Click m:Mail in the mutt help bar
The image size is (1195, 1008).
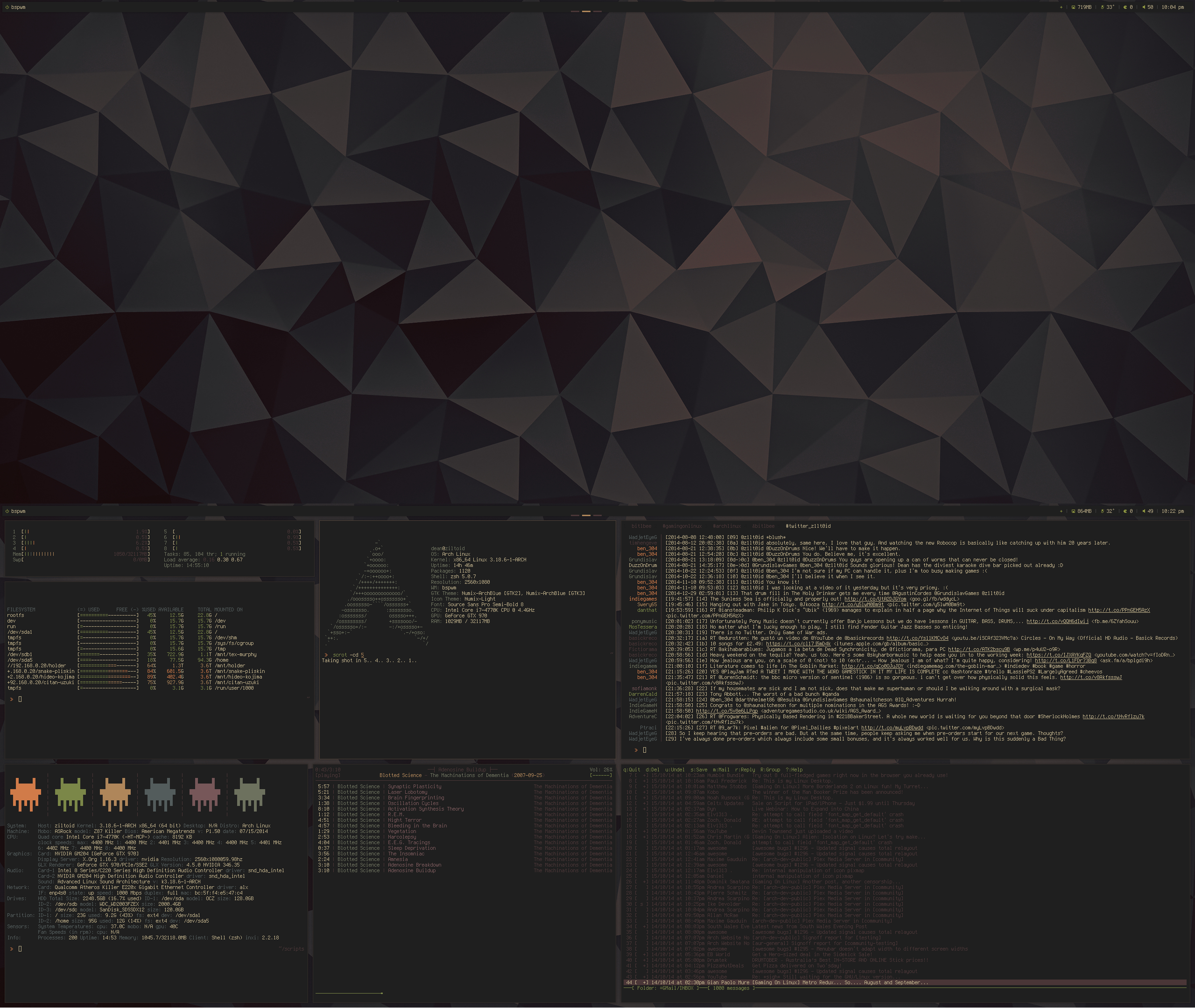point(721,770)
